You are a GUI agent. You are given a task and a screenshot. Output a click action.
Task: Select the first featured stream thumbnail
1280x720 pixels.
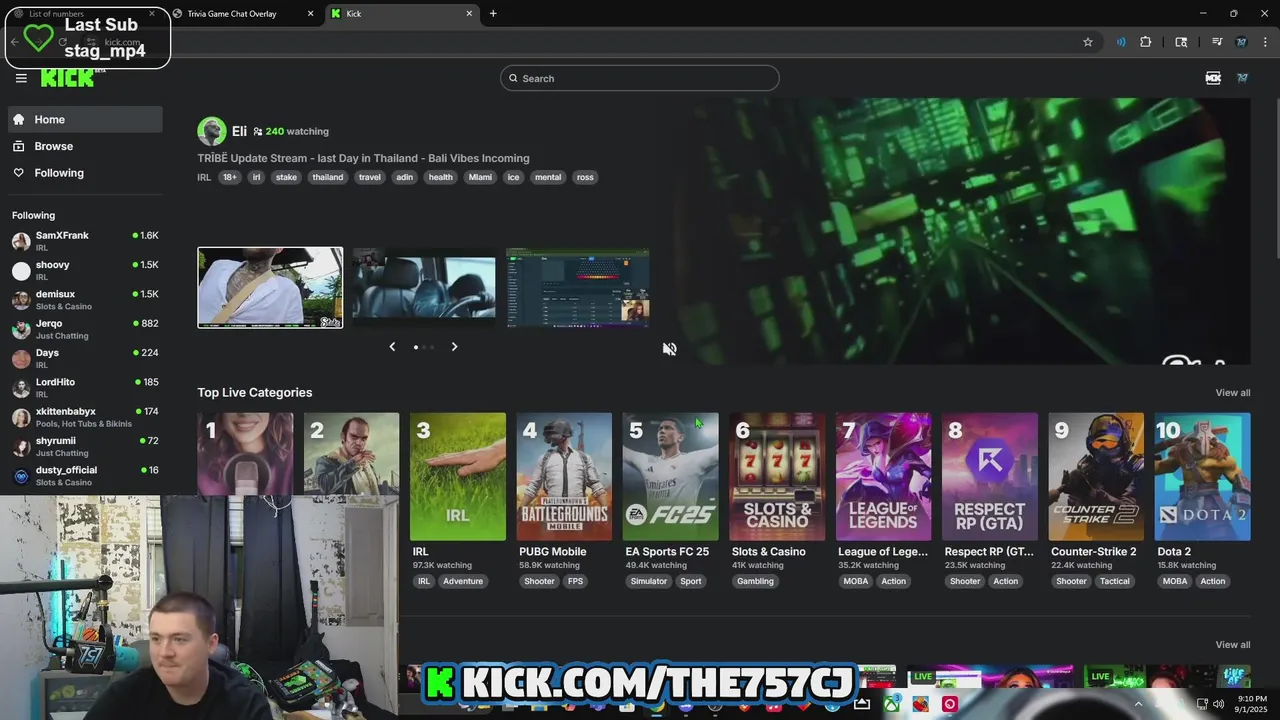[x=270, y=288]
